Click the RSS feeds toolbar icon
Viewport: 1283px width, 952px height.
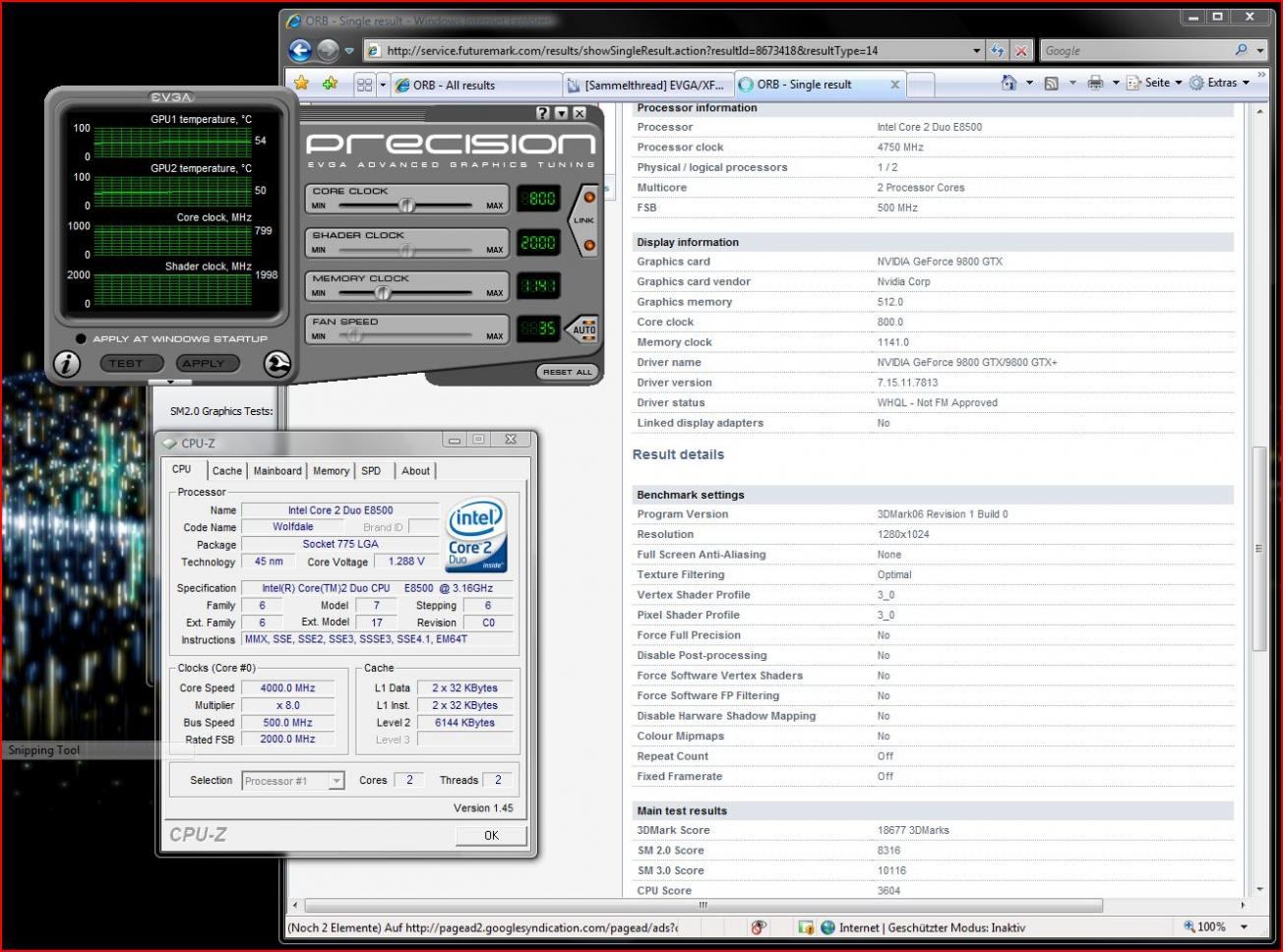tap(1051, 84)
